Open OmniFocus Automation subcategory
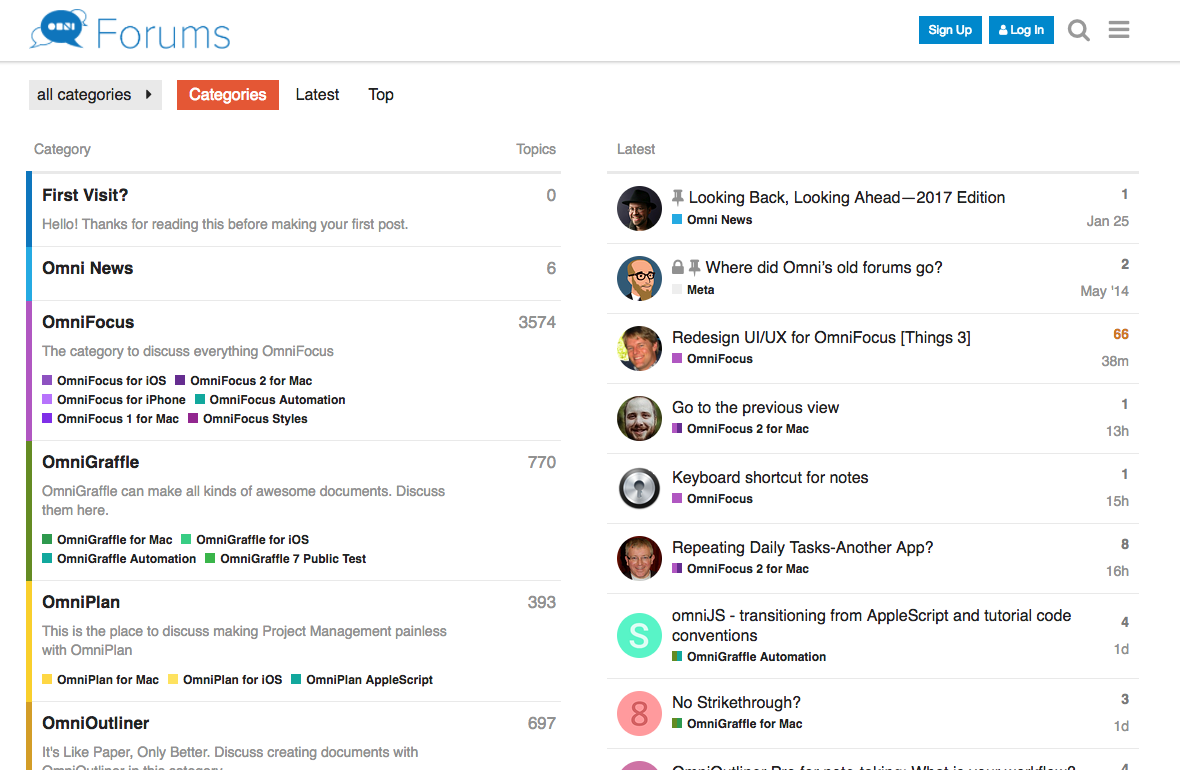 point(270,400)
